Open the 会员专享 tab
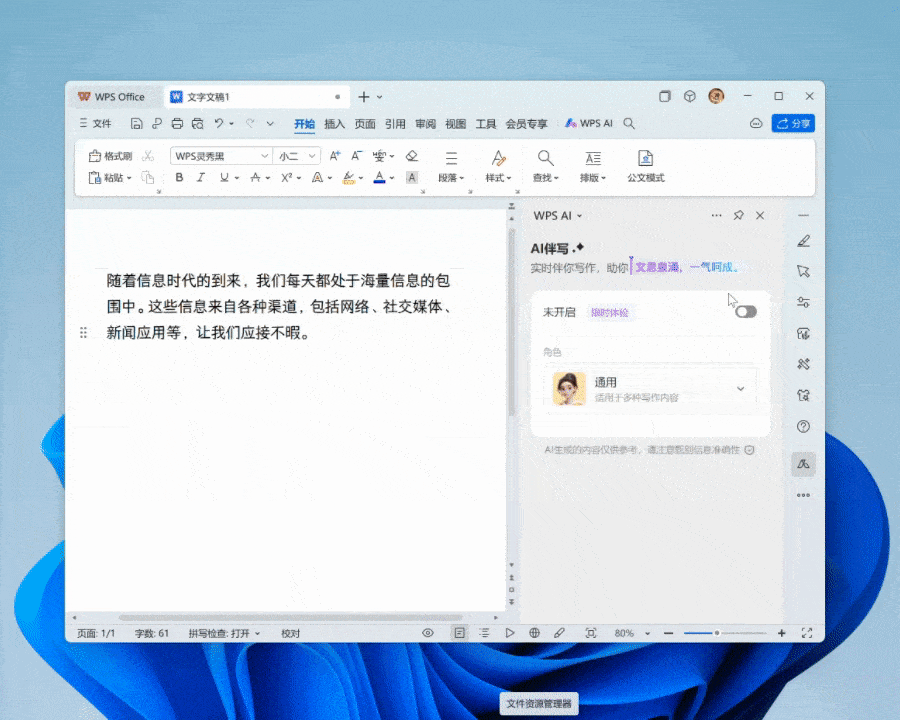This screenshot has height=720, width=900. point(526,124)
